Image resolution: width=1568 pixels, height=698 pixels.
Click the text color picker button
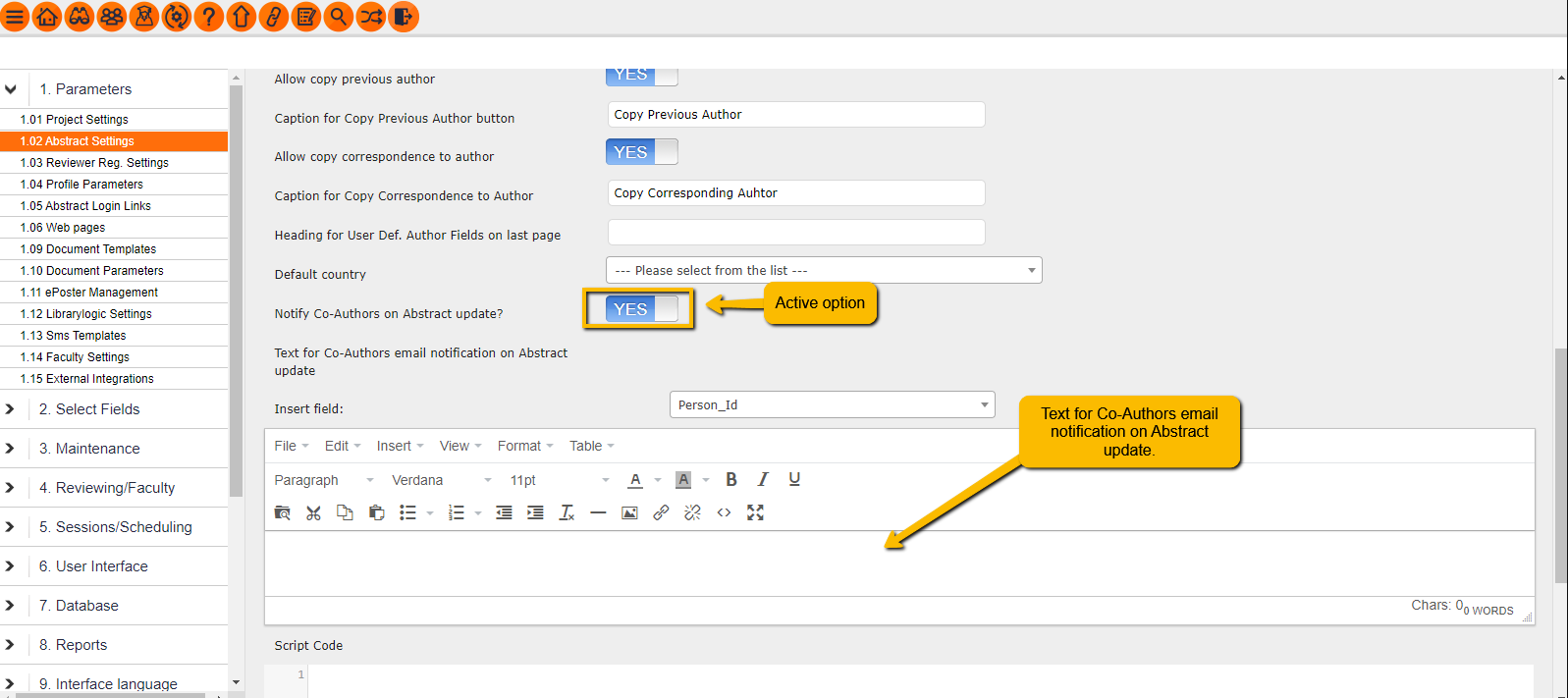pos(635,480)
